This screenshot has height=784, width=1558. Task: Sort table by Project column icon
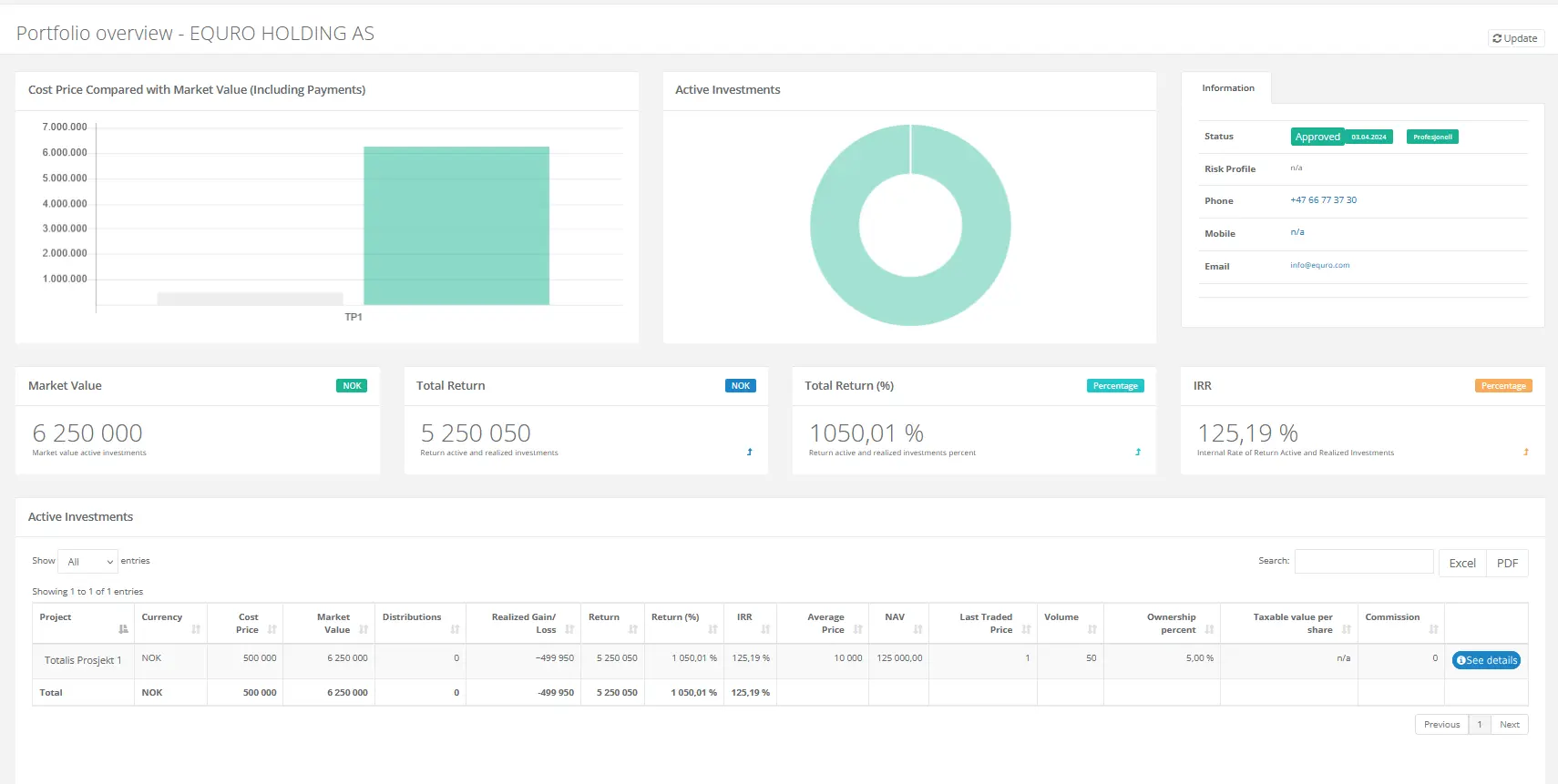123,629
